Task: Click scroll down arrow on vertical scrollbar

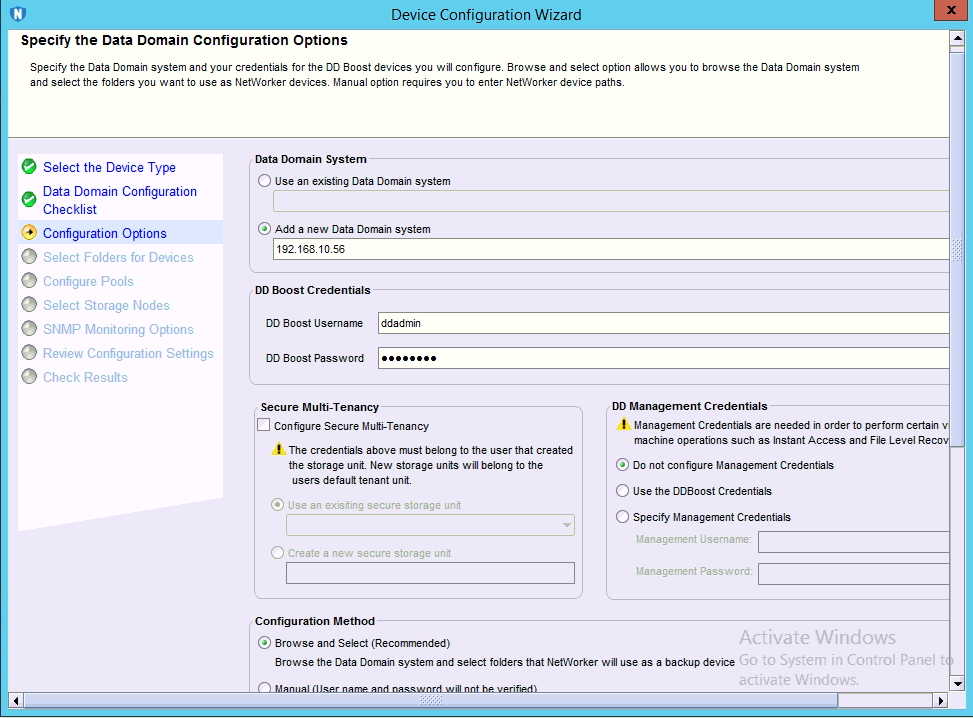Action: (957, 683)
